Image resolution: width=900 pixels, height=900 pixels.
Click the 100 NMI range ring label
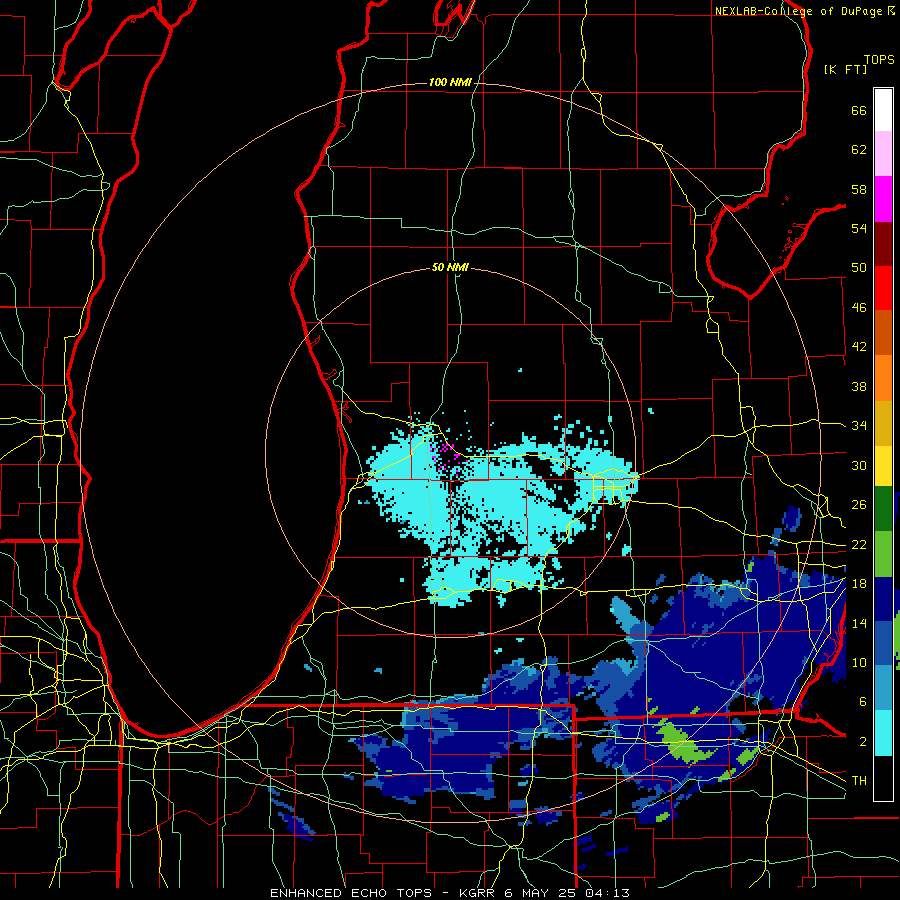click(x=450, y=83)
